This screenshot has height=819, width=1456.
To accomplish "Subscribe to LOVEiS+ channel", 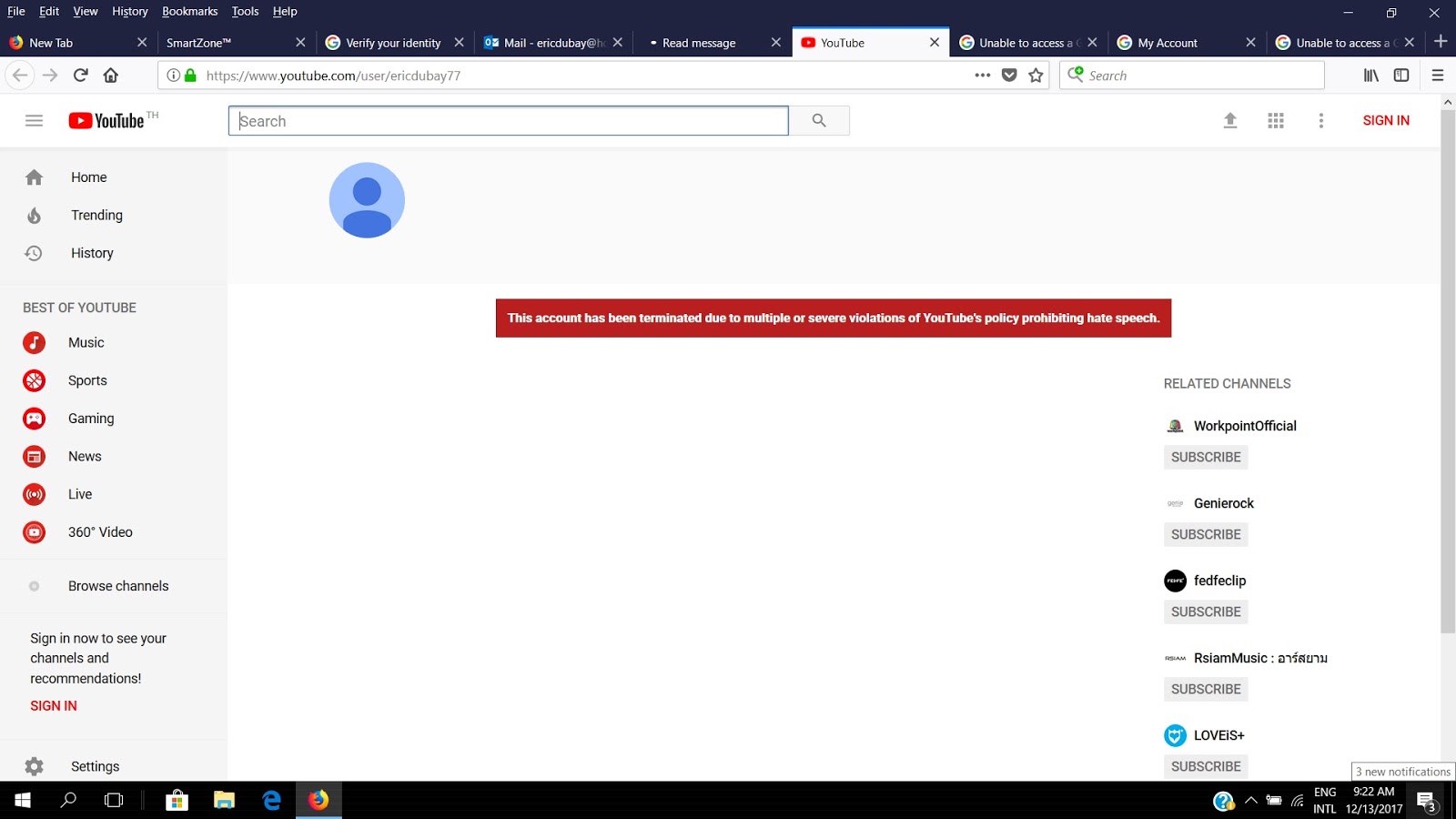I will (1206, 766).
